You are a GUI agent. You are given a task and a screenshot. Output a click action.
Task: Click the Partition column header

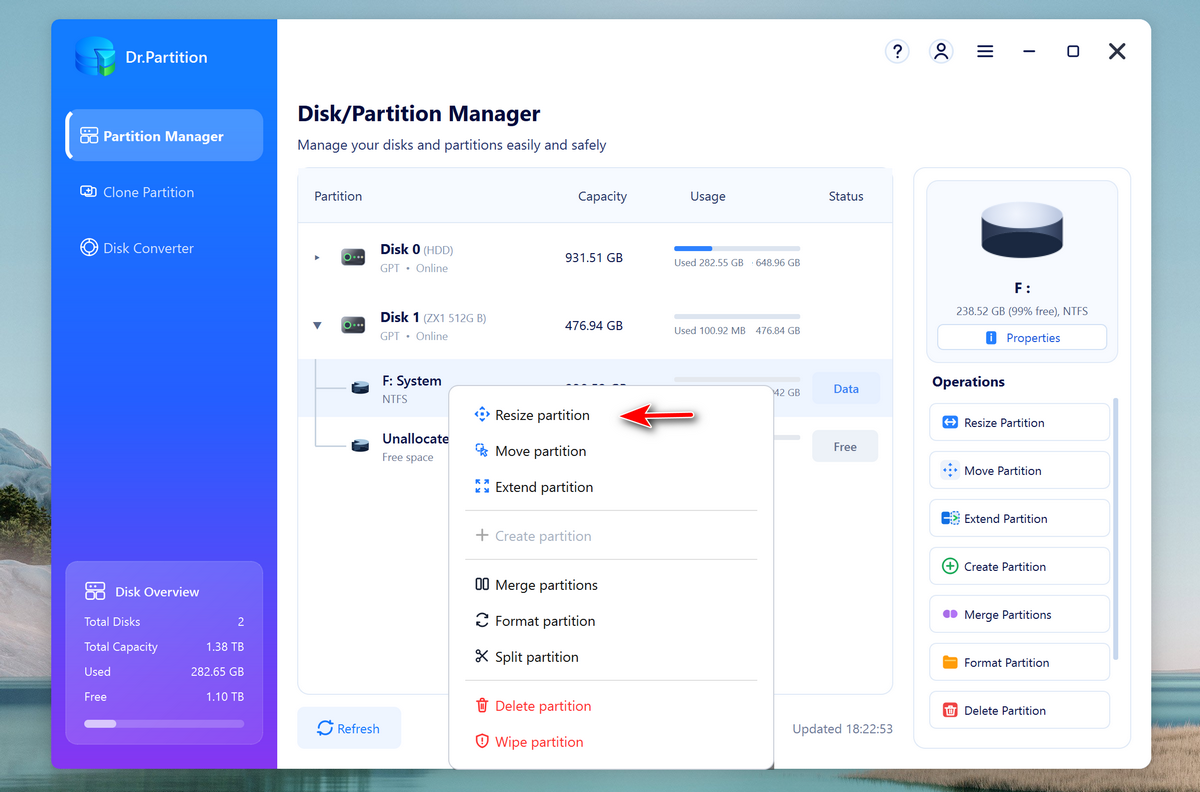coord(338,196)
